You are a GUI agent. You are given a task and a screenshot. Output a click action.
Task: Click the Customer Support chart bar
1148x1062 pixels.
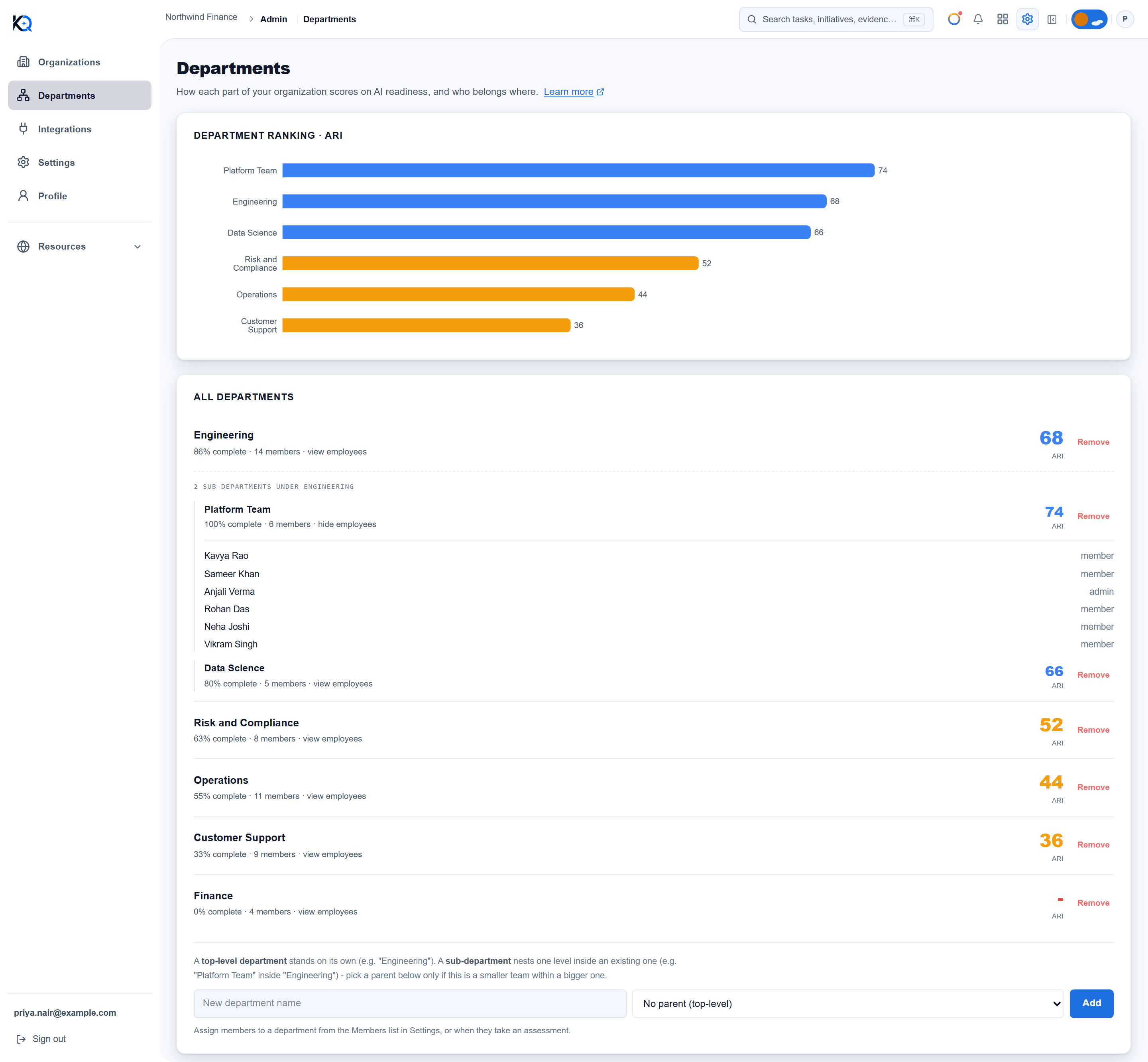(427, 325)
